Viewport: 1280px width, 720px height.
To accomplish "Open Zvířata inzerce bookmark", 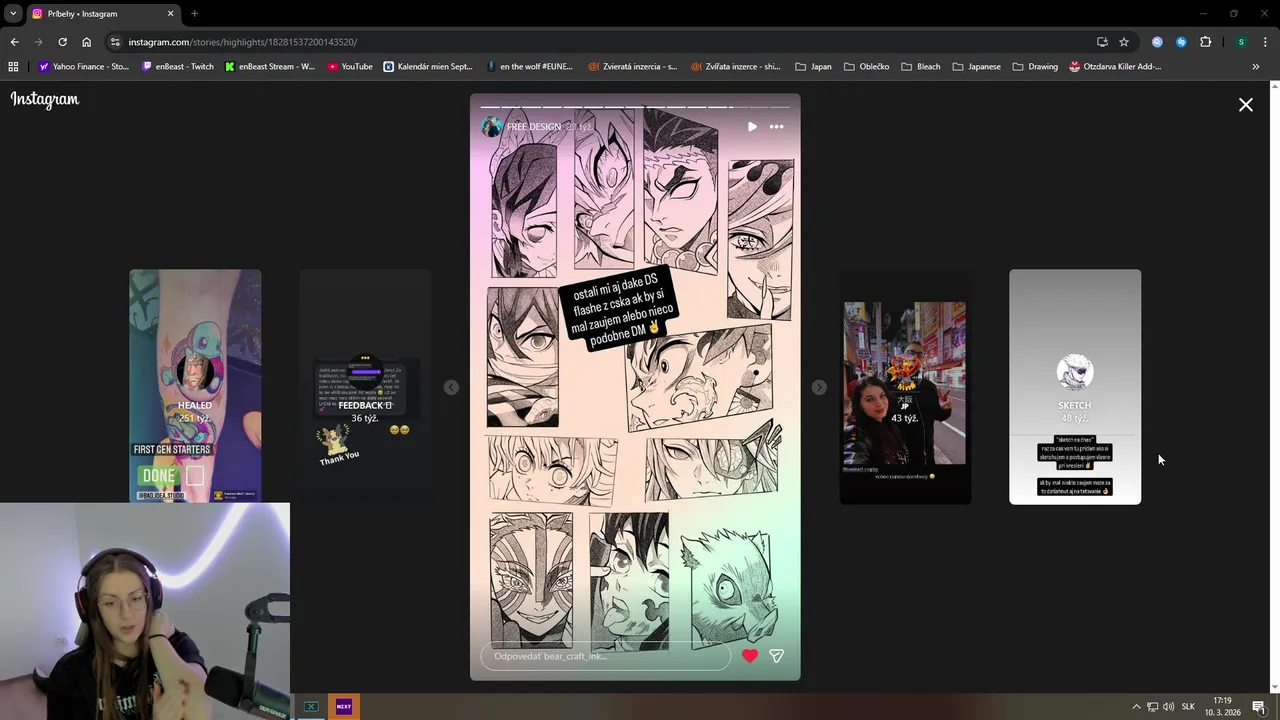I will click(x=735, y=67).
